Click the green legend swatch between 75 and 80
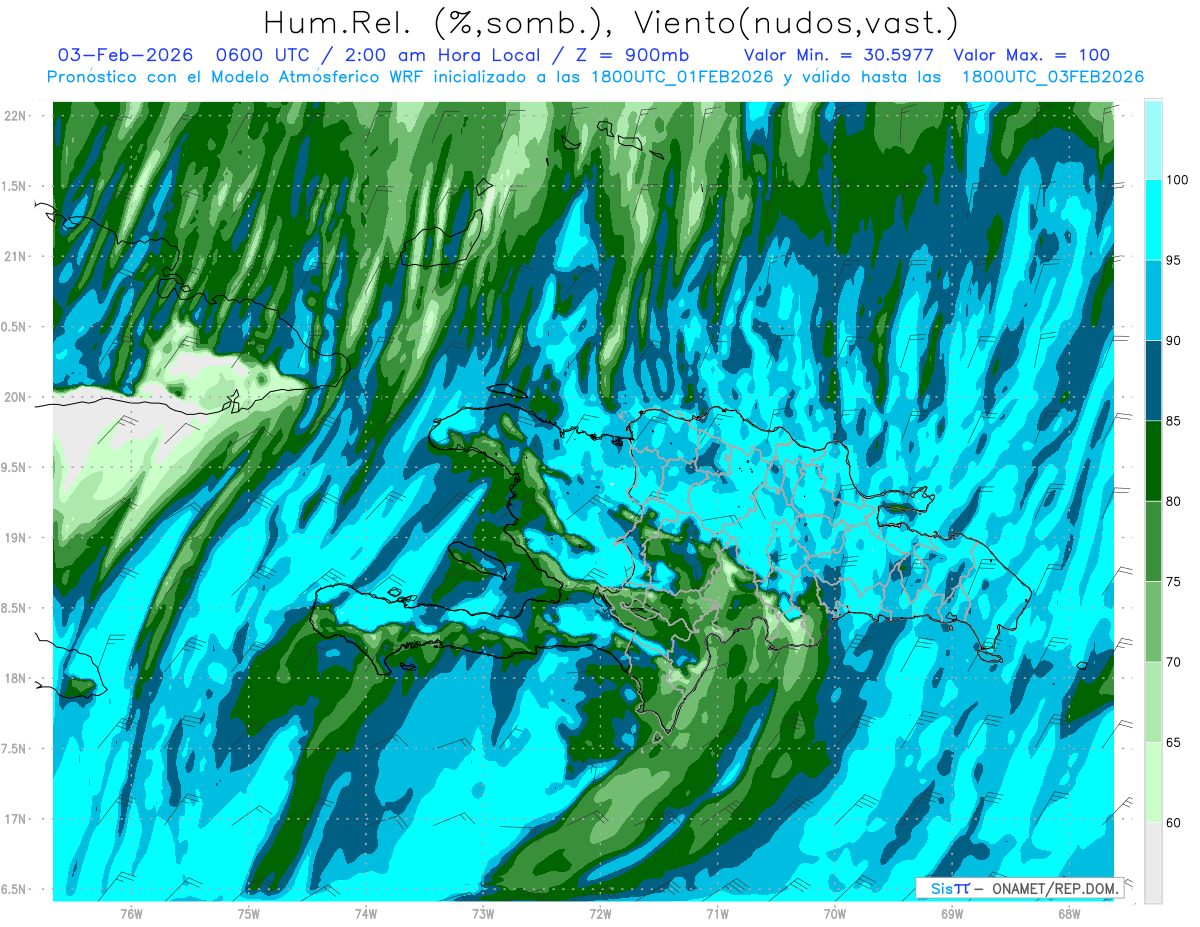 (1153, 541)
